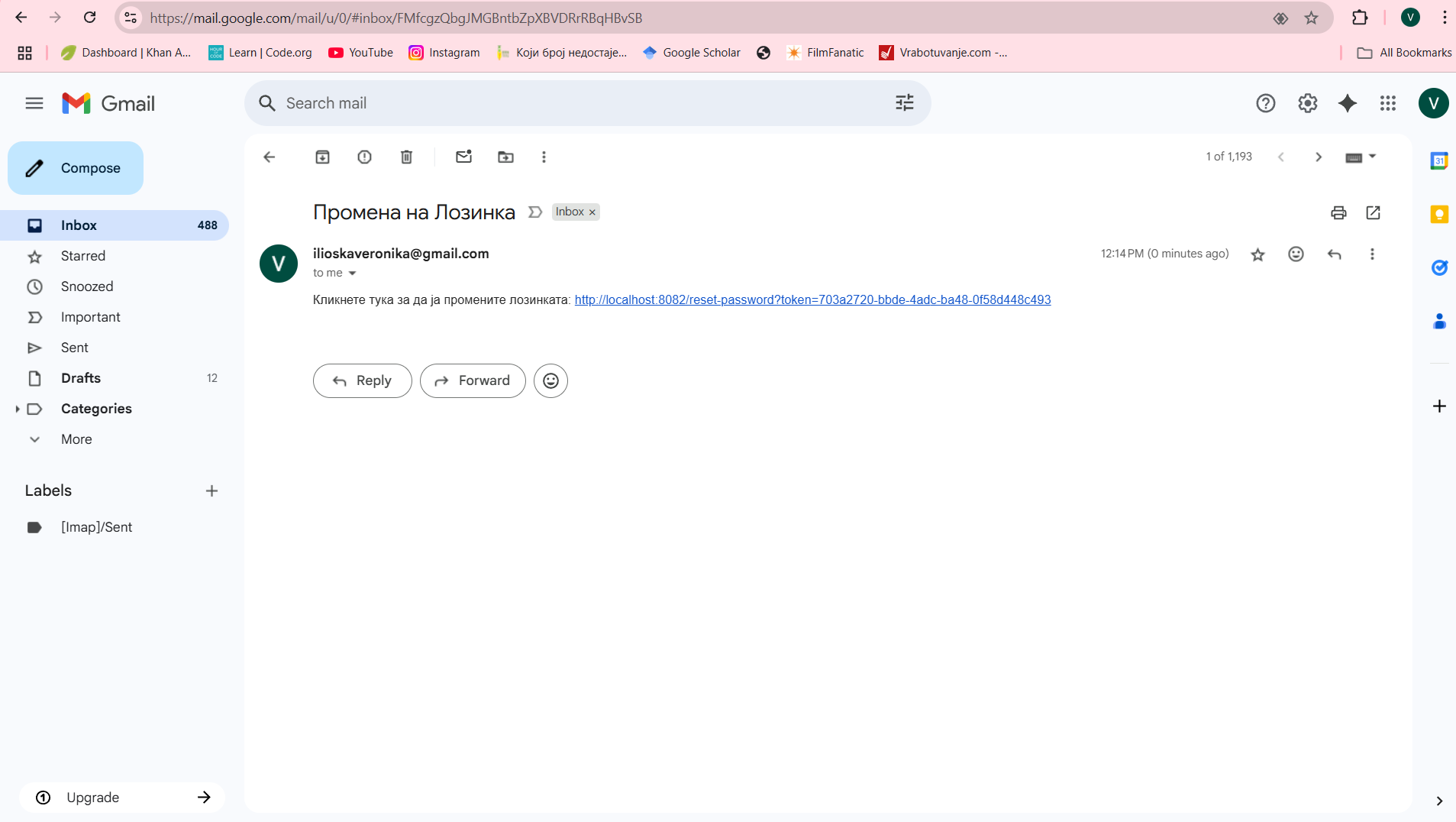Image resolution: width=1456 pixels, height=822 pixels.
Task: Expand More in the sidebar
Action: [76, 439]
